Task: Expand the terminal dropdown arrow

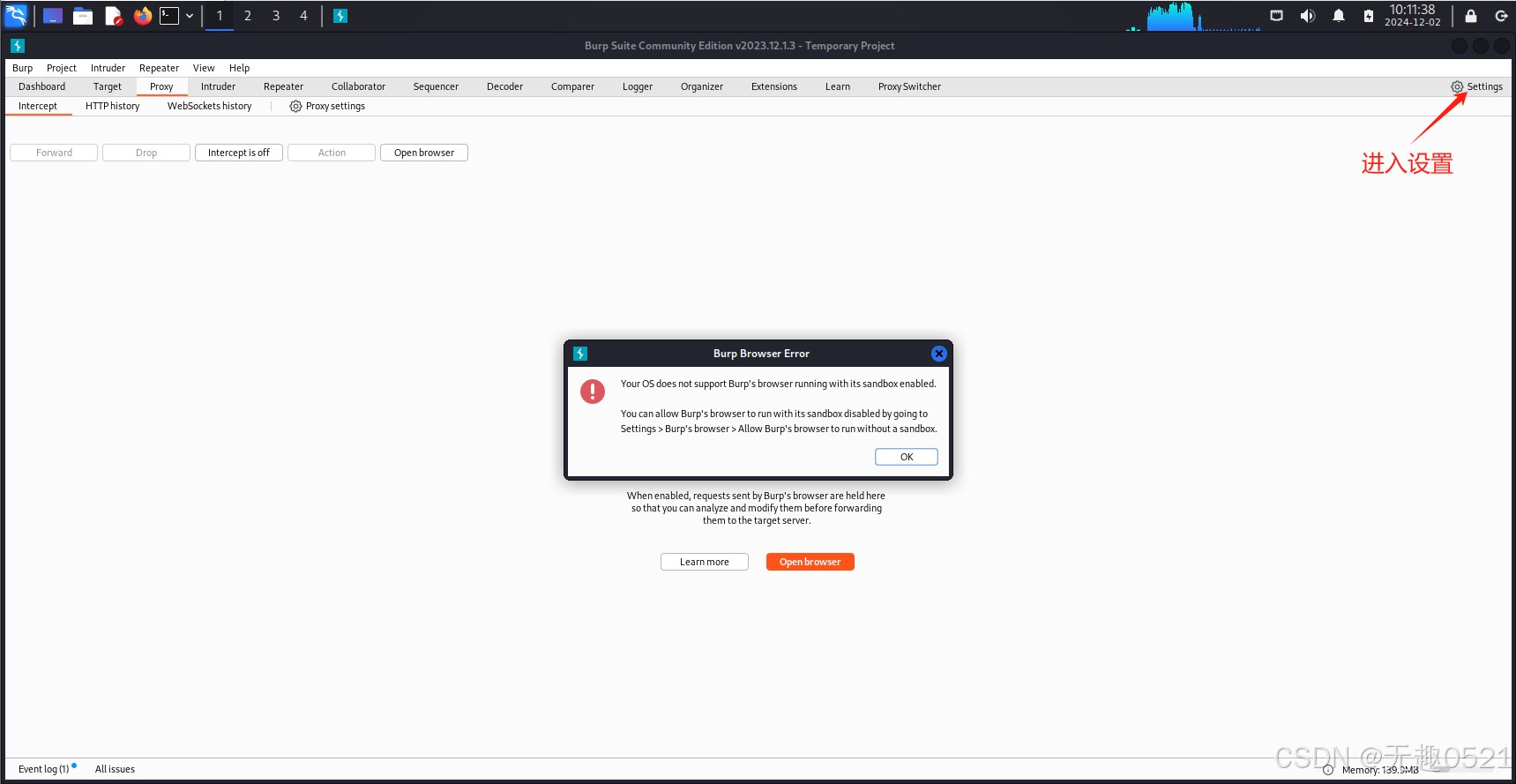Action: click(x=190, y=16)
